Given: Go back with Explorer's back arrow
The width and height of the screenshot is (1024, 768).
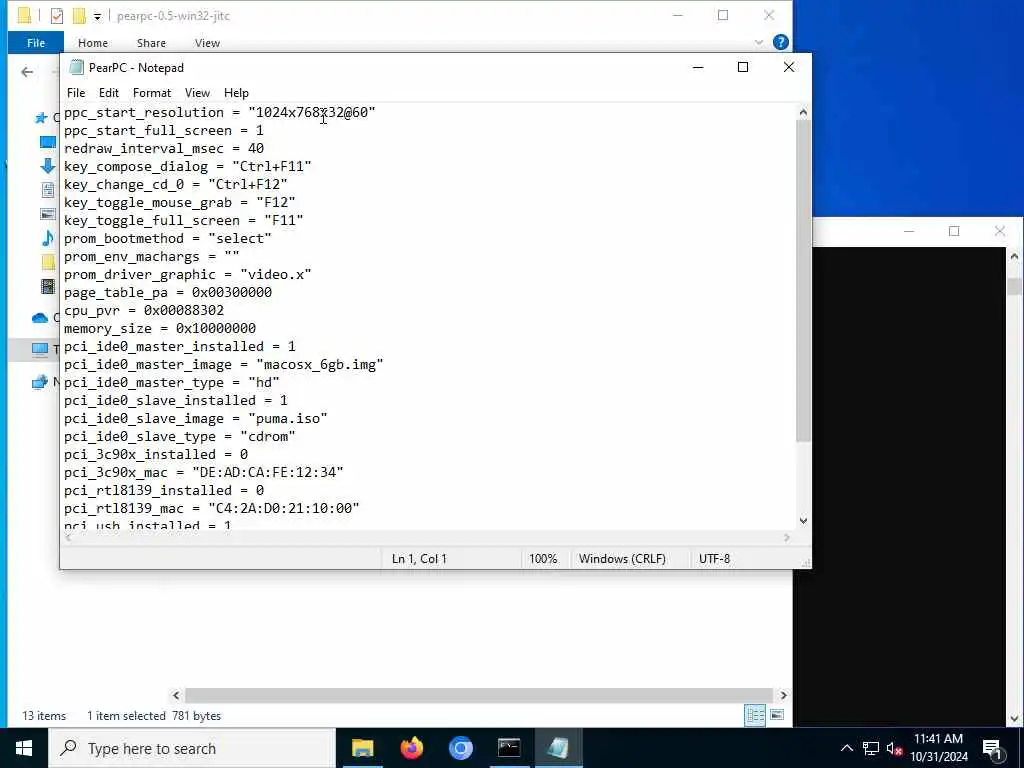Looking at the screenshot, I should pyautogui.click(x=27, y=72).
